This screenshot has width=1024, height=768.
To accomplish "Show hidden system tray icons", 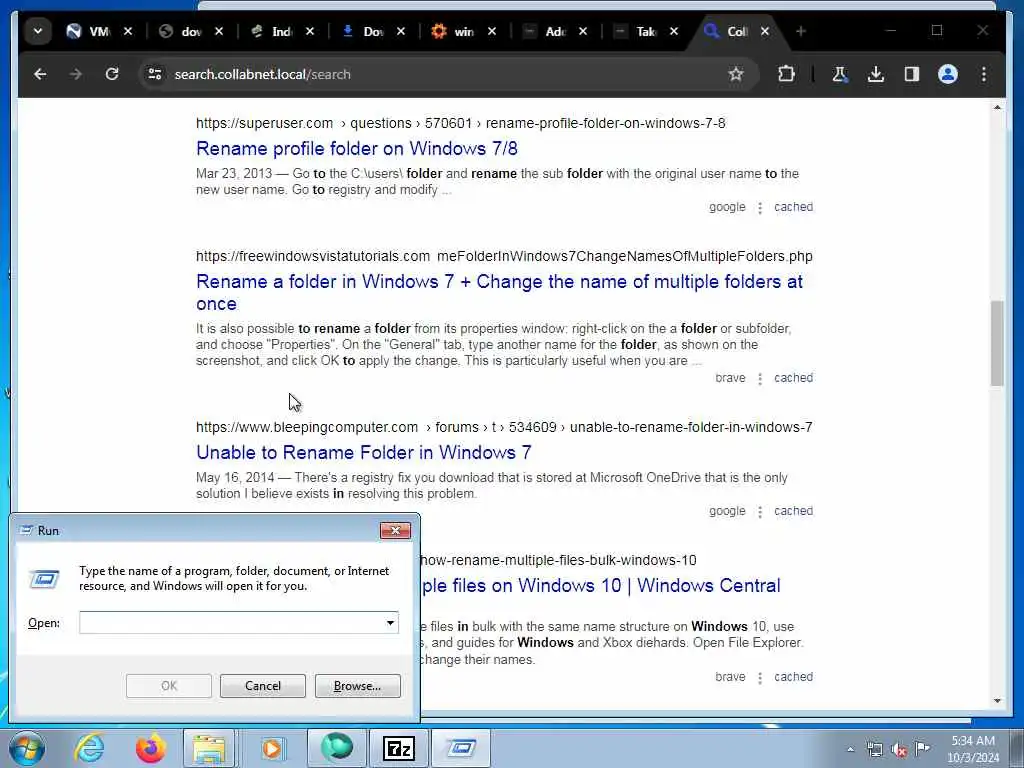I will 850,749.
